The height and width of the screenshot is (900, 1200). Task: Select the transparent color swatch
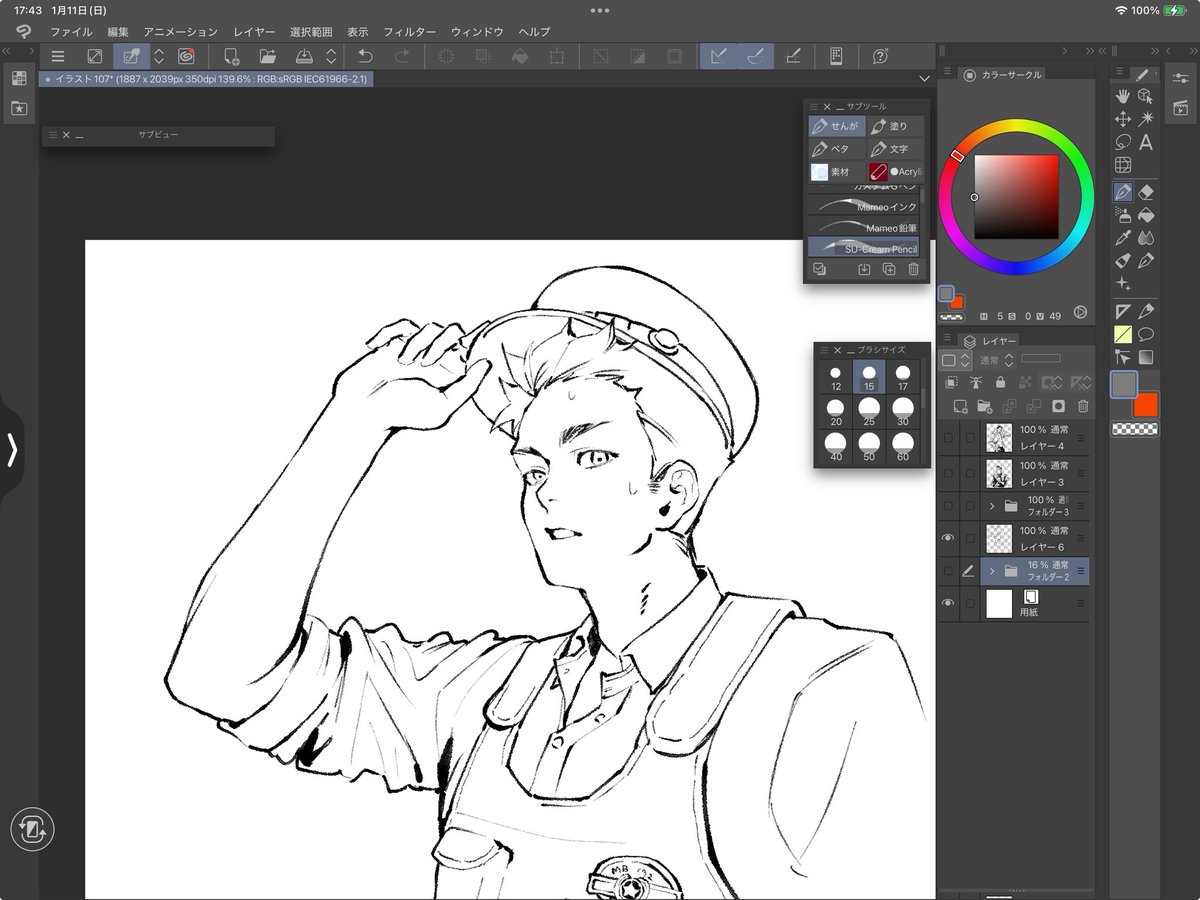click(x=1135, y=430)
